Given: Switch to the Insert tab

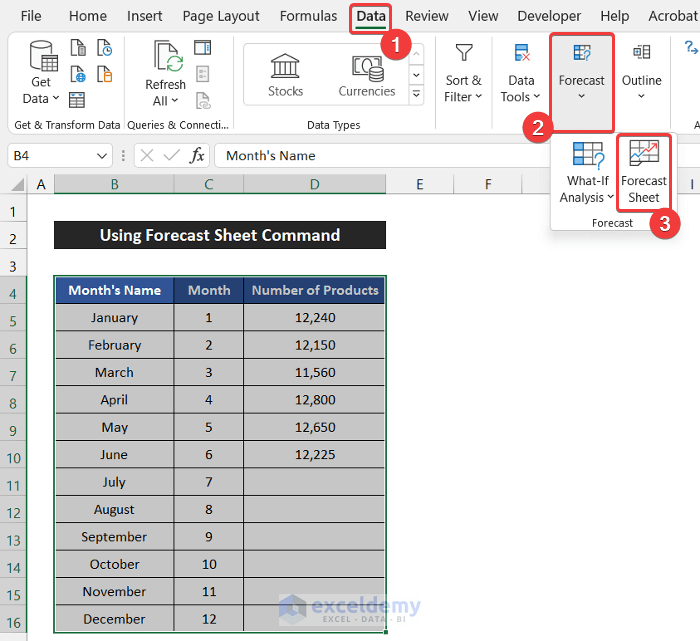Looking at the screenshot, I should [x=144, y=16].
